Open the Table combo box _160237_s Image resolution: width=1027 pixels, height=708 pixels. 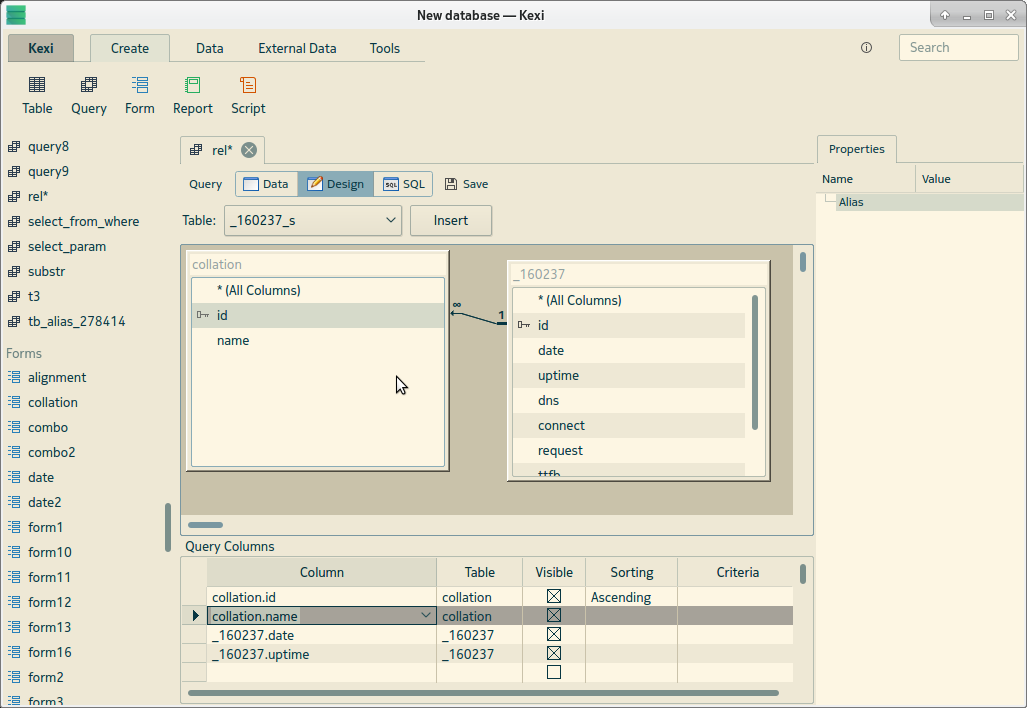click(x=313, y=221)
